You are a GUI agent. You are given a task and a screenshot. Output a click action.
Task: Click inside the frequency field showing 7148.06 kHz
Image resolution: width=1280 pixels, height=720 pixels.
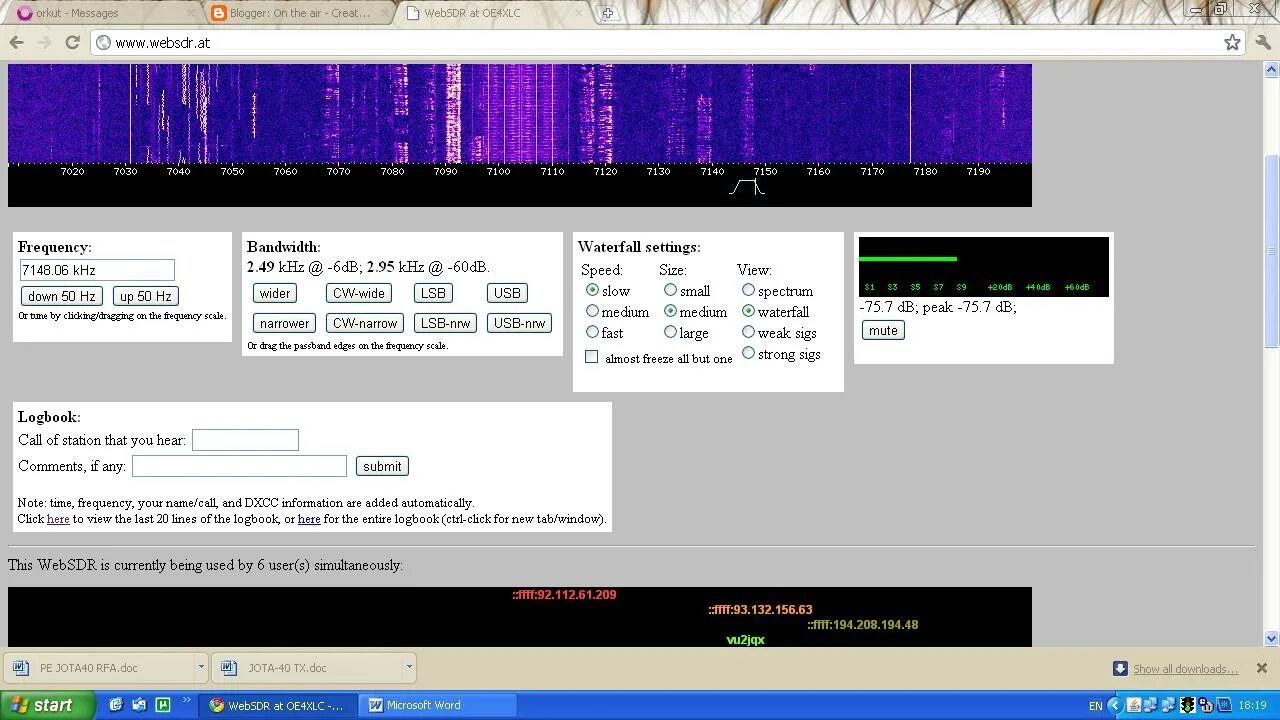tap(96, 270)
